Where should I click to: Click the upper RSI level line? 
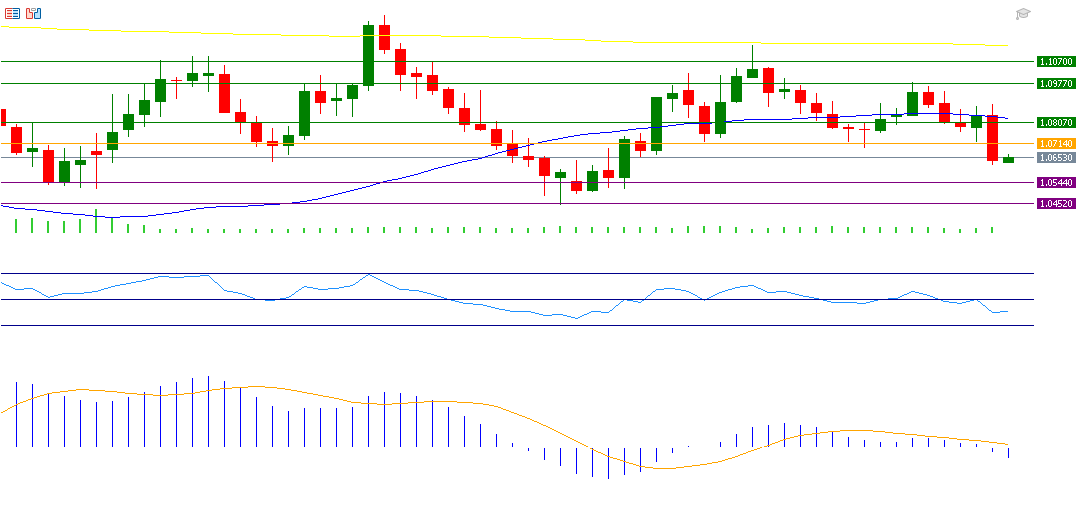(500, 273)
